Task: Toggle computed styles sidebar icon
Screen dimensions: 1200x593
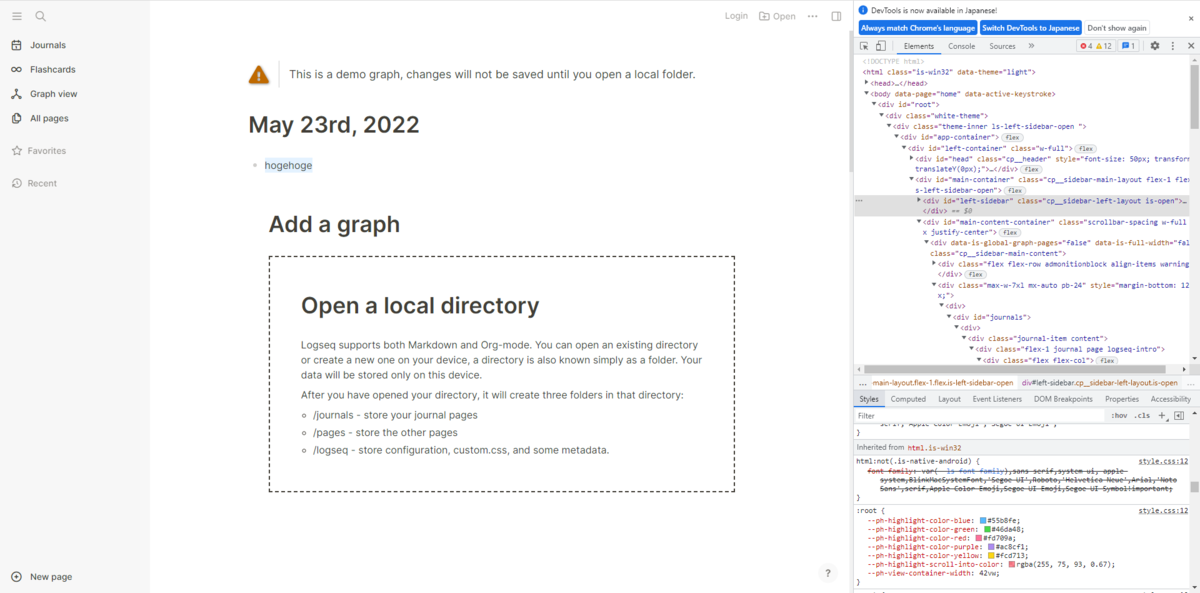Action: (x=1179, y=415)
